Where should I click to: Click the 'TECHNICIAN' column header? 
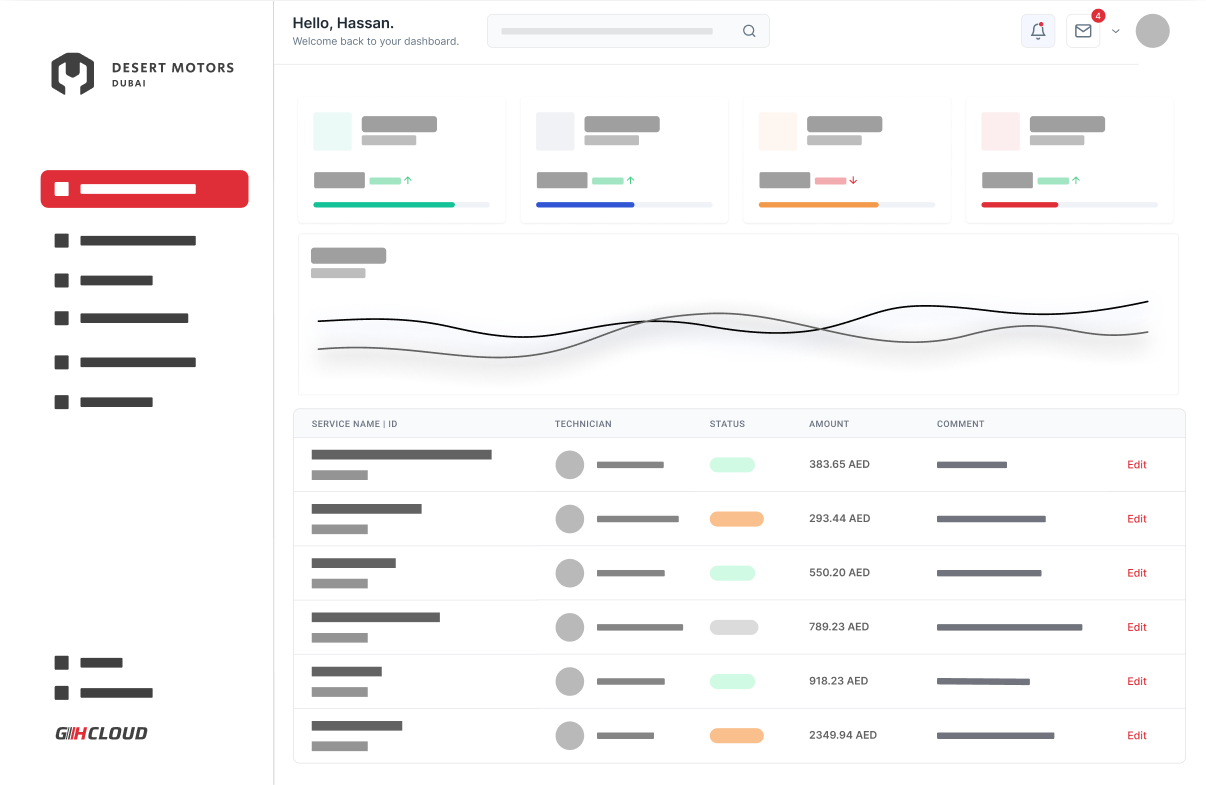583,424
